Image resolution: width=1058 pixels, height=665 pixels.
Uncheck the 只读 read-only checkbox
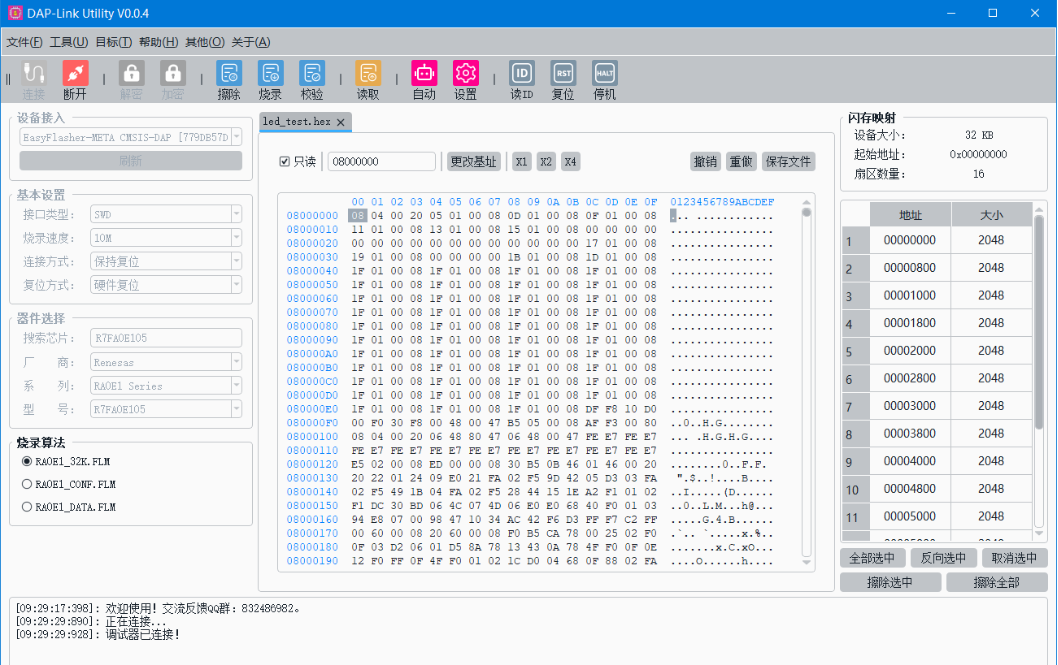(x=285, y=161)
